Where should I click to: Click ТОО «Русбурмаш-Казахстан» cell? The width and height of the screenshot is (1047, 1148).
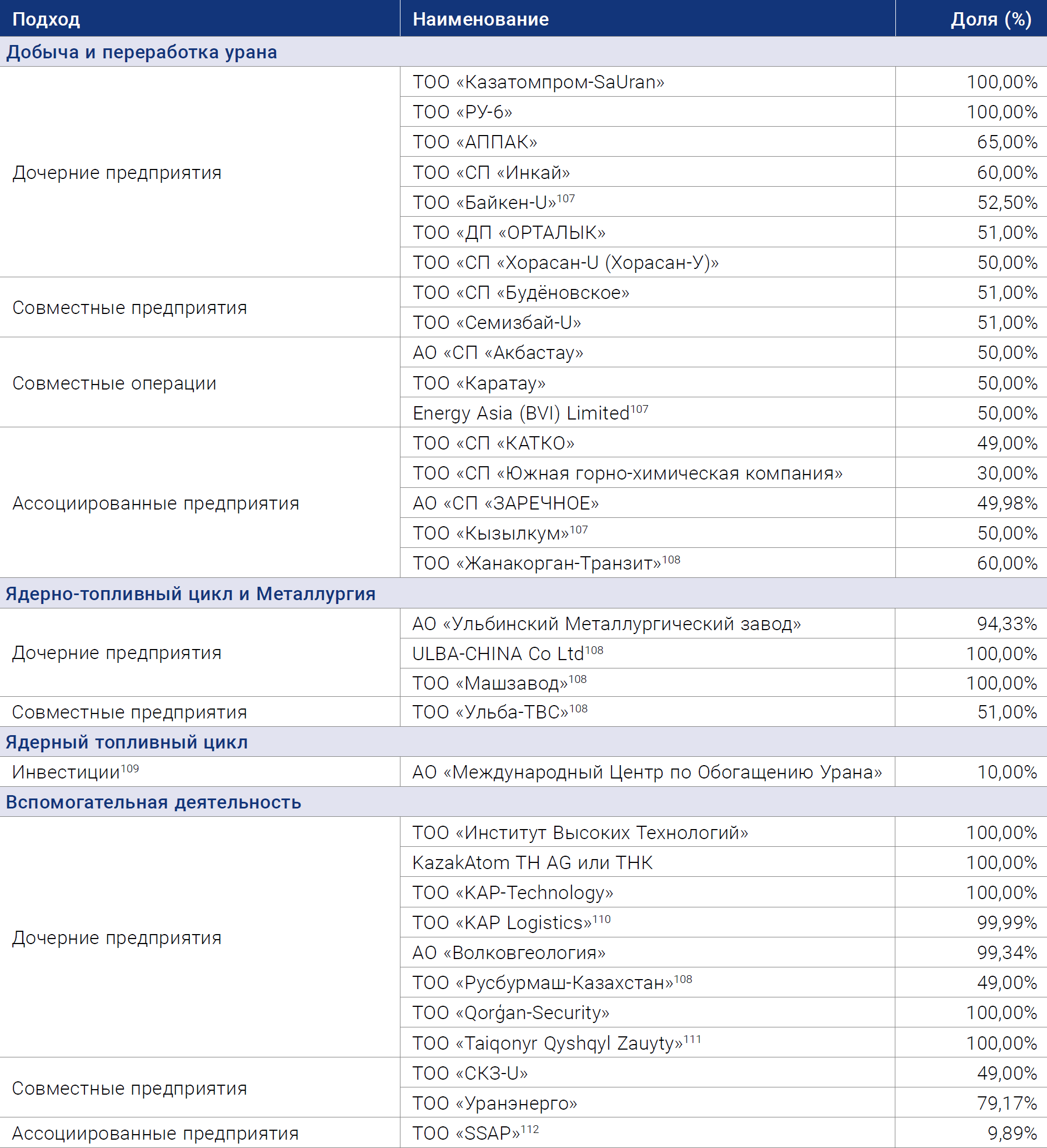point(647,982)
